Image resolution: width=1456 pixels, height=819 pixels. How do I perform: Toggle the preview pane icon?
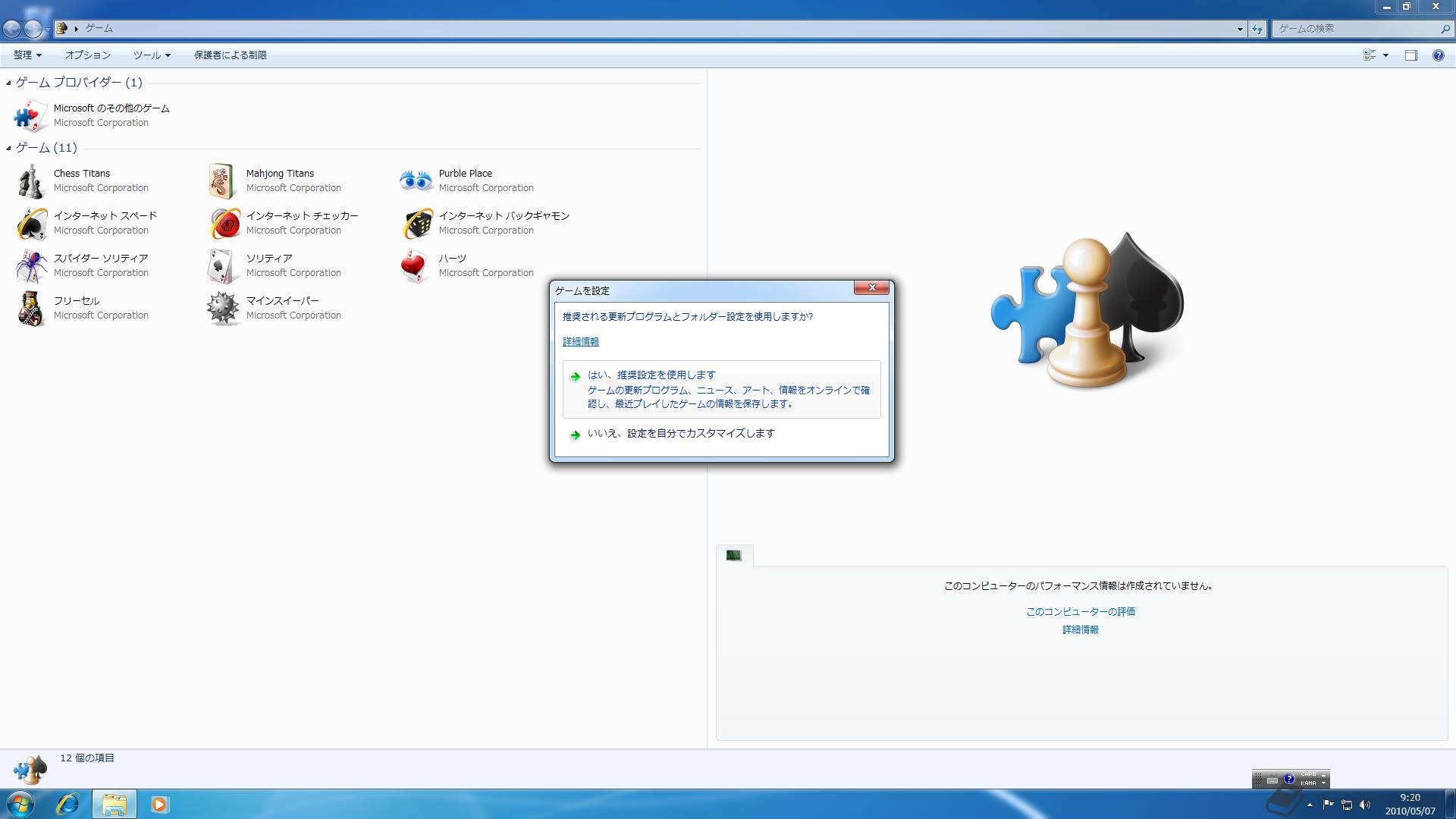tap(1410, 55)
